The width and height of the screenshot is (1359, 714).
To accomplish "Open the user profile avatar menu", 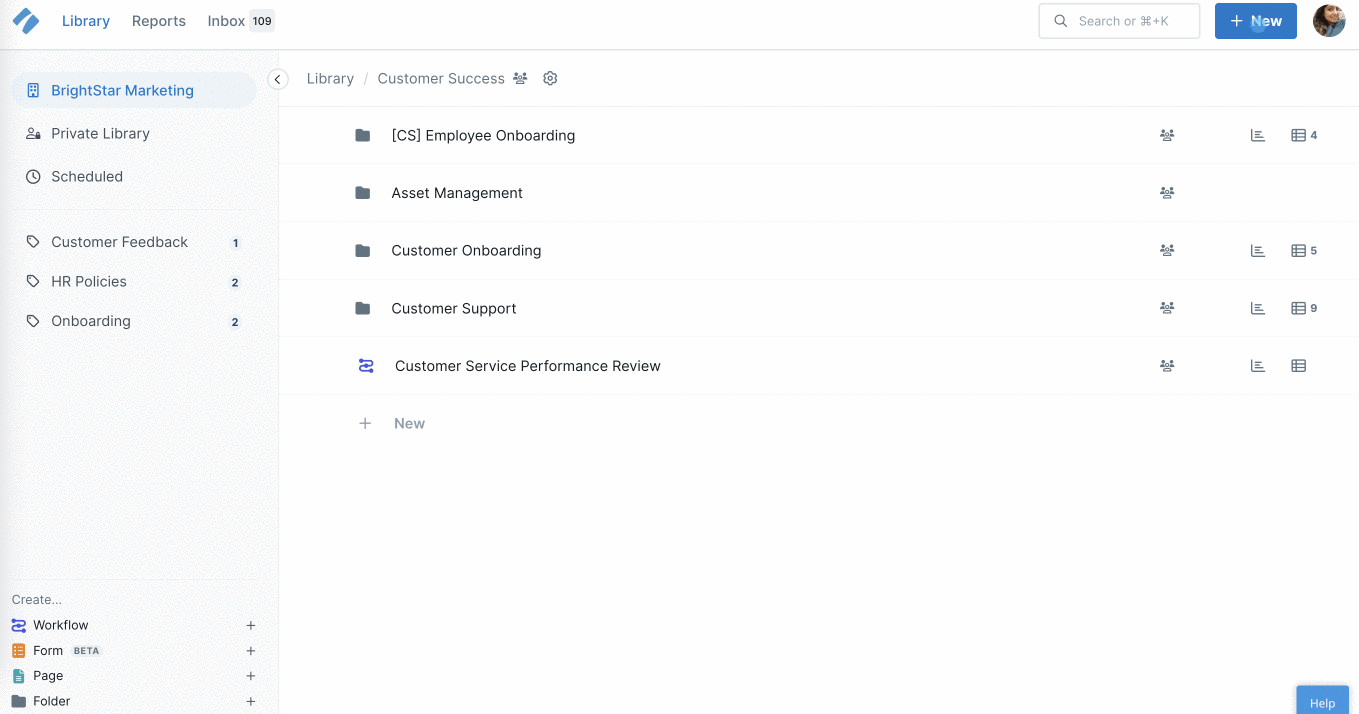I will coord(1329,21).
